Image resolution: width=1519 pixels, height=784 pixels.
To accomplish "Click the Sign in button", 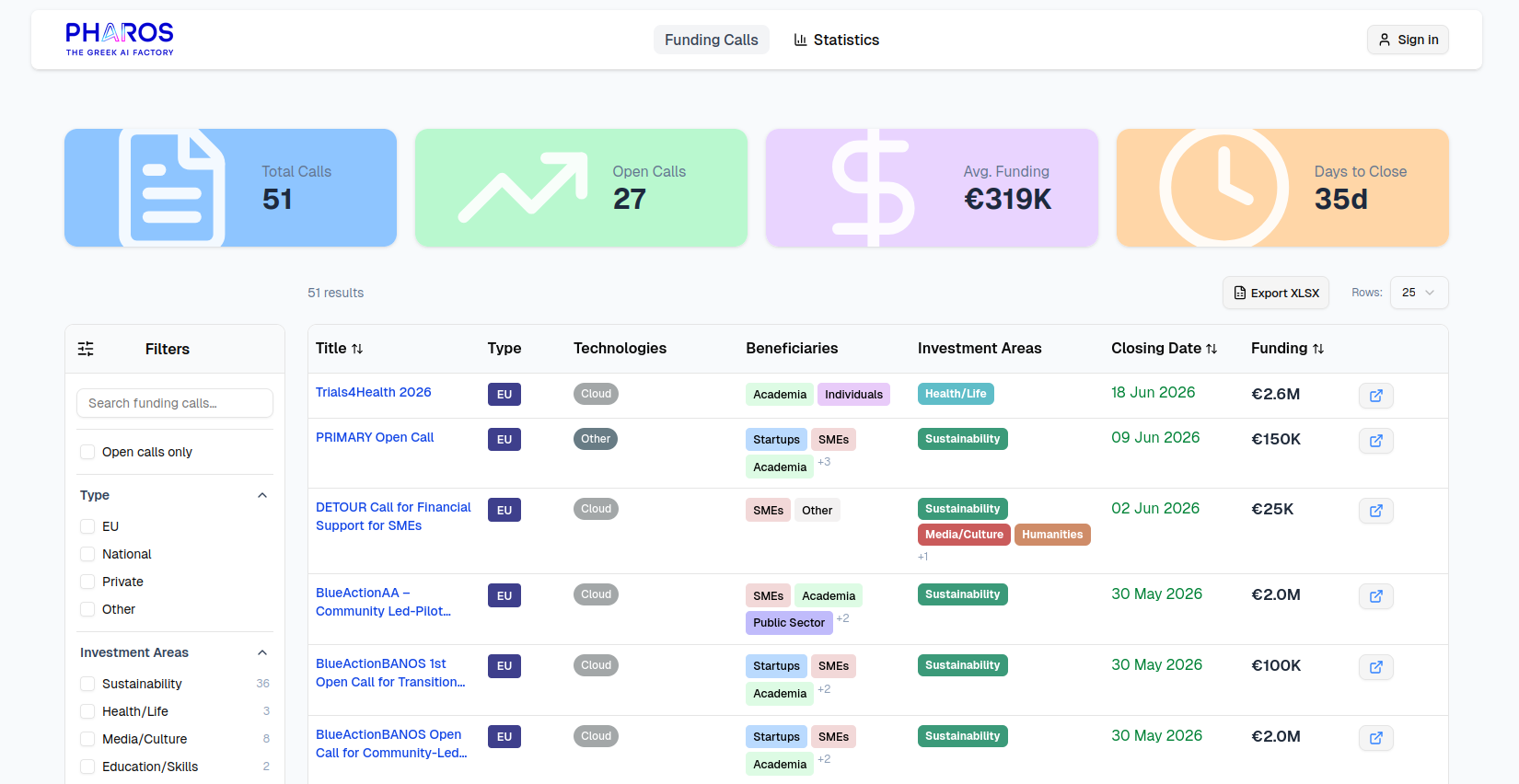I will point(1408,40).
